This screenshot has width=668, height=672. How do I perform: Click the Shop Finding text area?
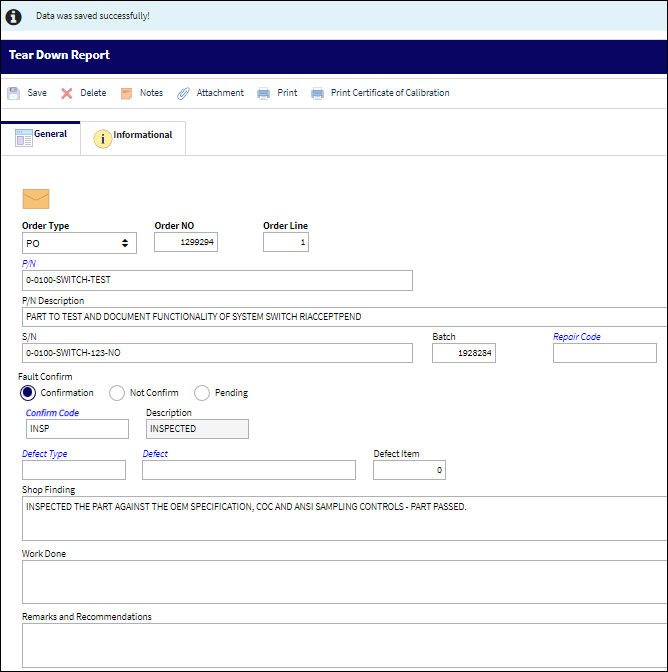click(x=344, y=519)
